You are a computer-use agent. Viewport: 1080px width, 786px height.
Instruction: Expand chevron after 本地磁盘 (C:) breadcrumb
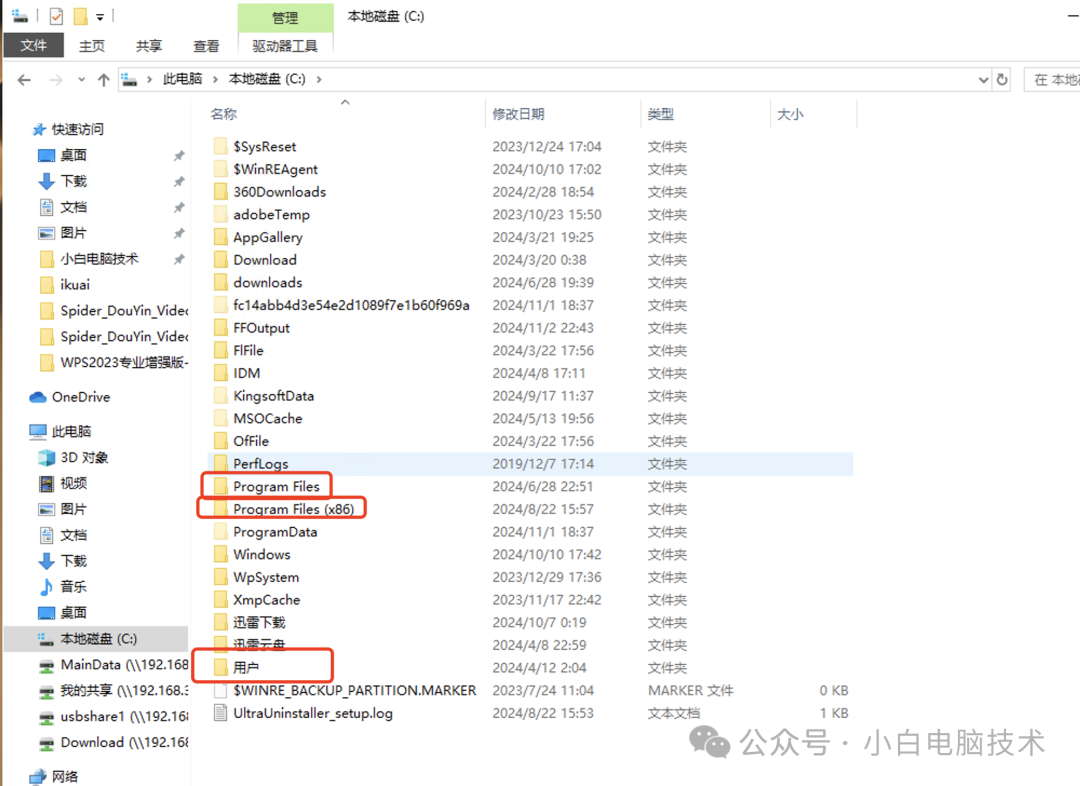click(319, 79)
